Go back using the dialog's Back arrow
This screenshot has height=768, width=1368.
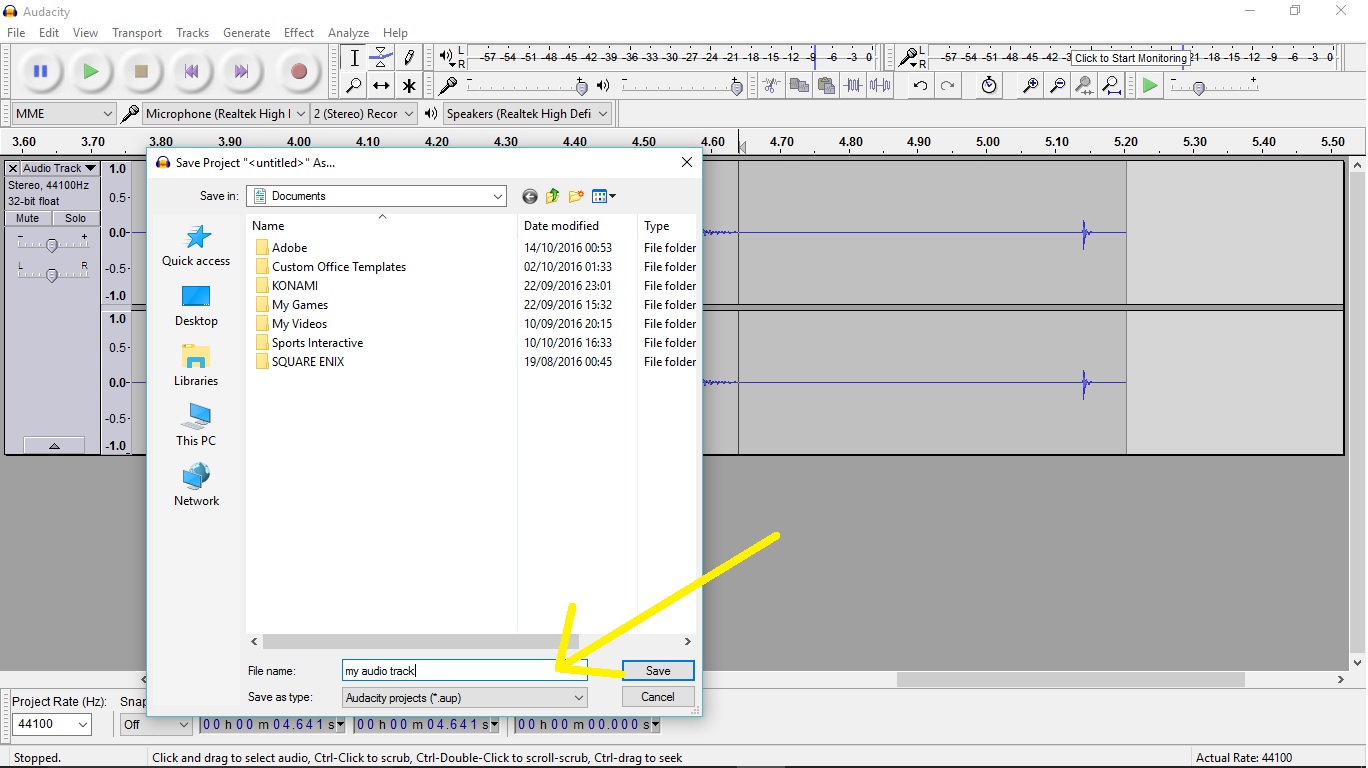coord(530,196)
